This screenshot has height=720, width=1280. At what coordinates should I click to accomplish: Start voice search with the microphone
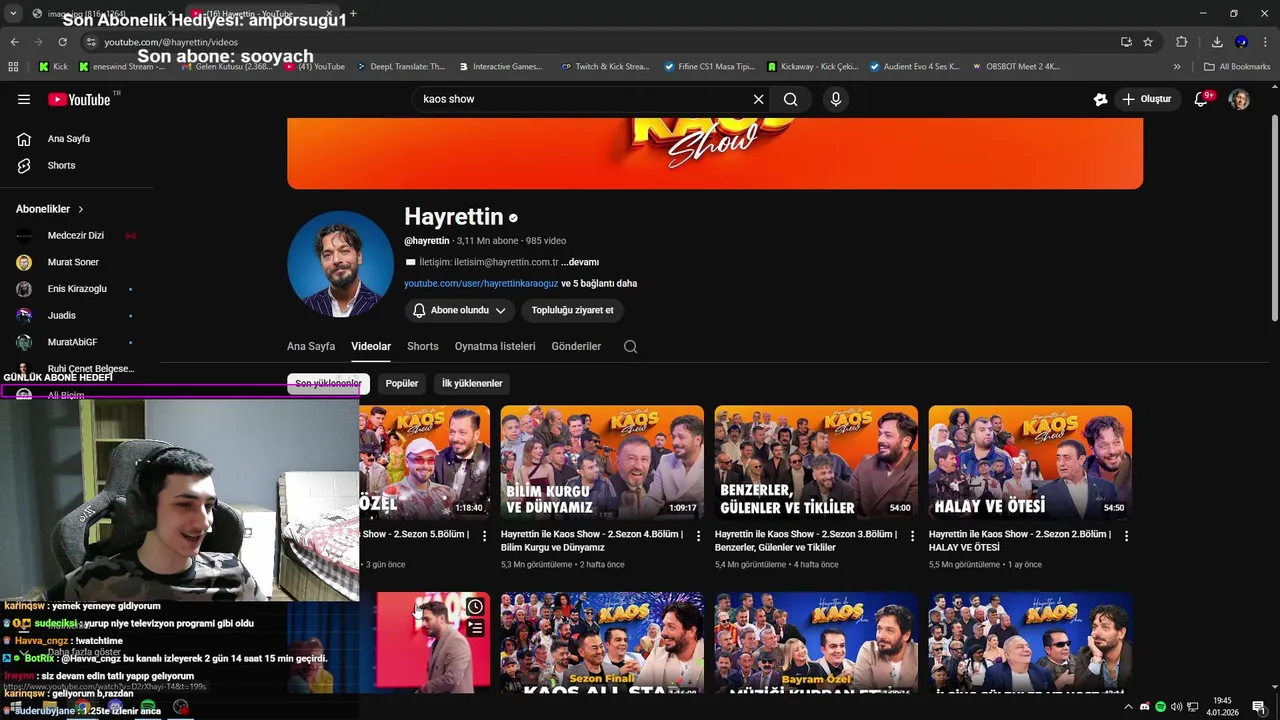pyautogui.click(x=836, y=99)
